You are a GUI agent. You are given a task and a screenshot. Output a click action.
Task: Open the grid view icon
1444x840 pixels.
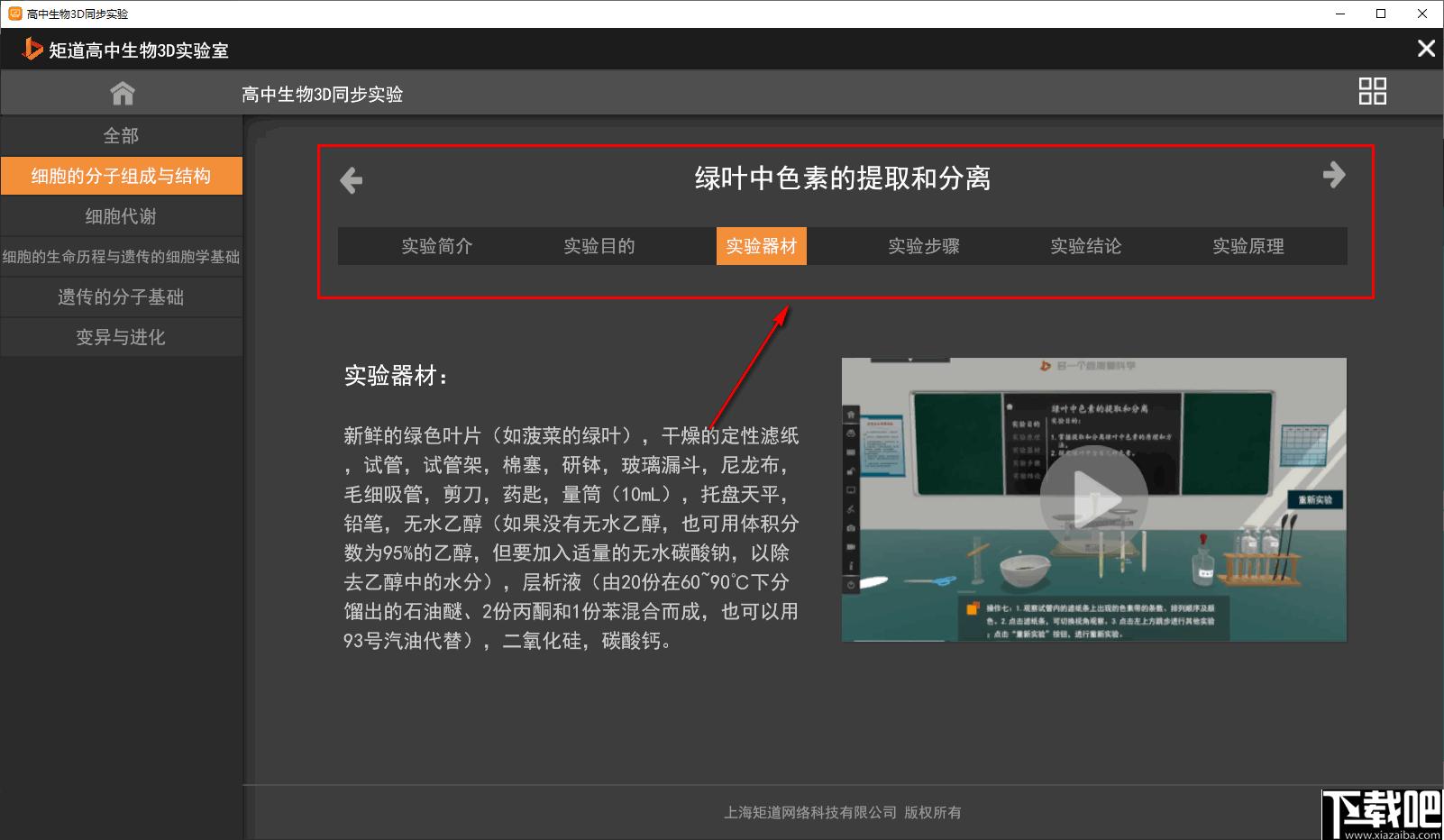[1372, 91]
